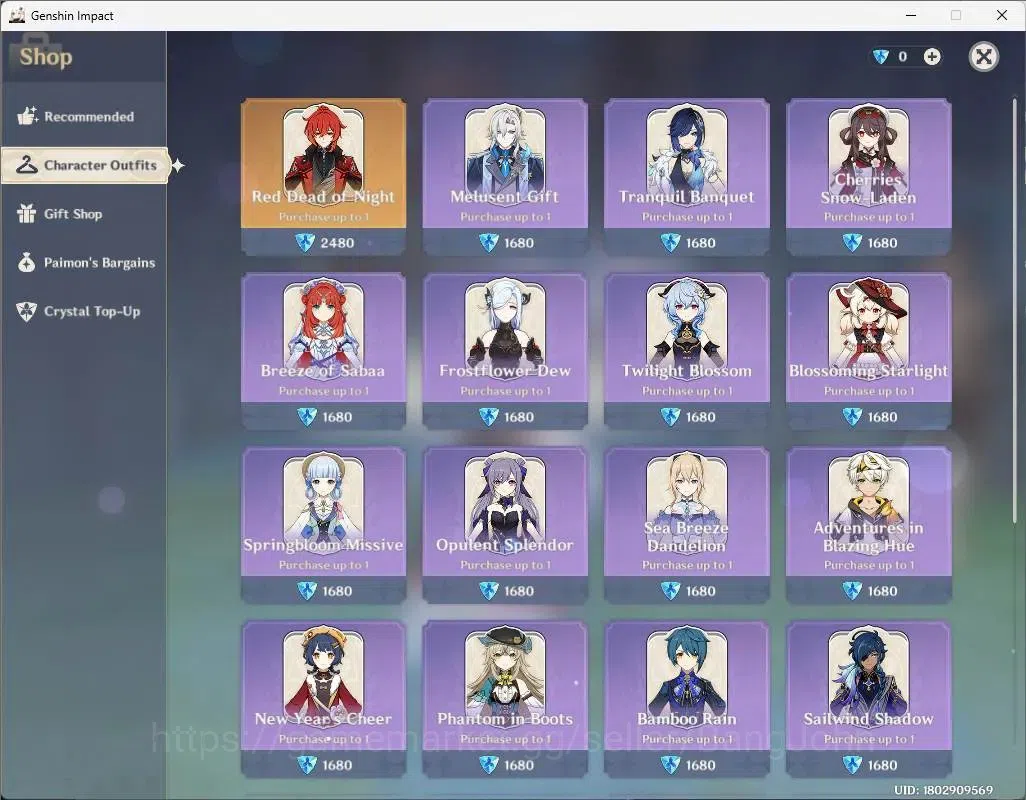Click the 1680 price under Melusent Gift
Viewport: 1026px width, 800px height.
519,243
